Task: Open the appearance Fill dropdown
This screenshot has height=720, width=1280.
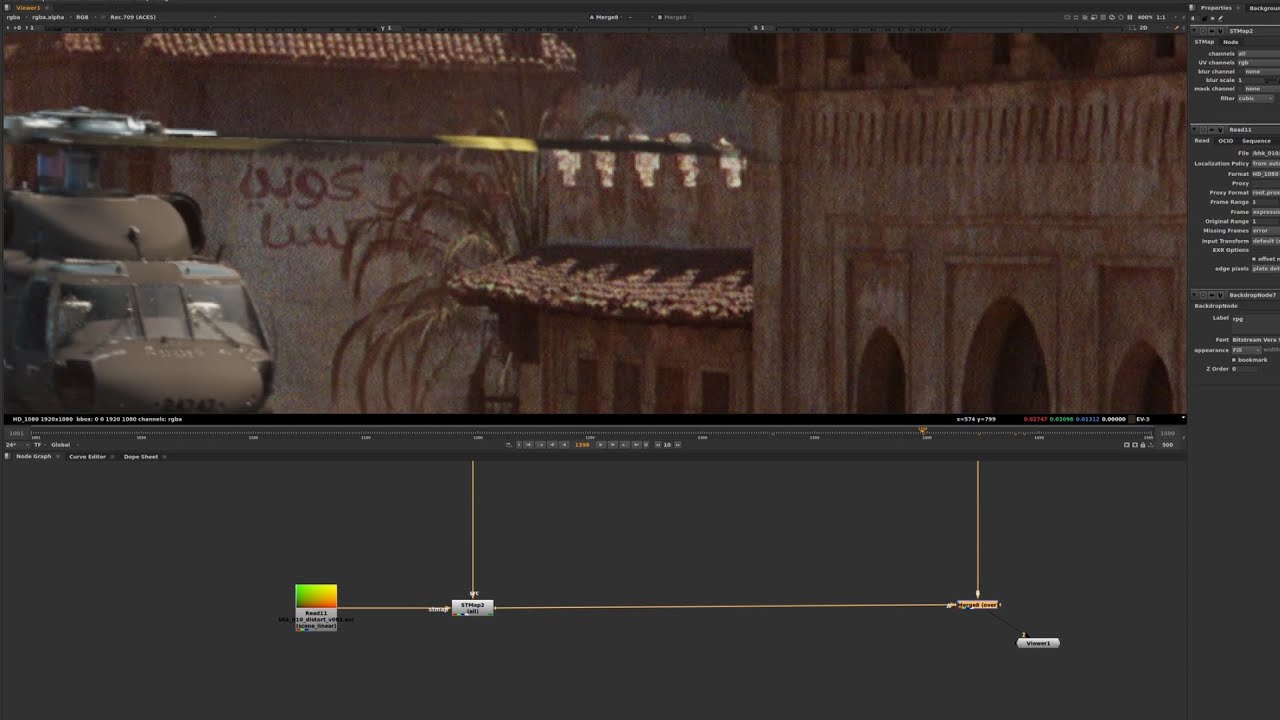Action: pyautogui.click(x=1245, y=350)
